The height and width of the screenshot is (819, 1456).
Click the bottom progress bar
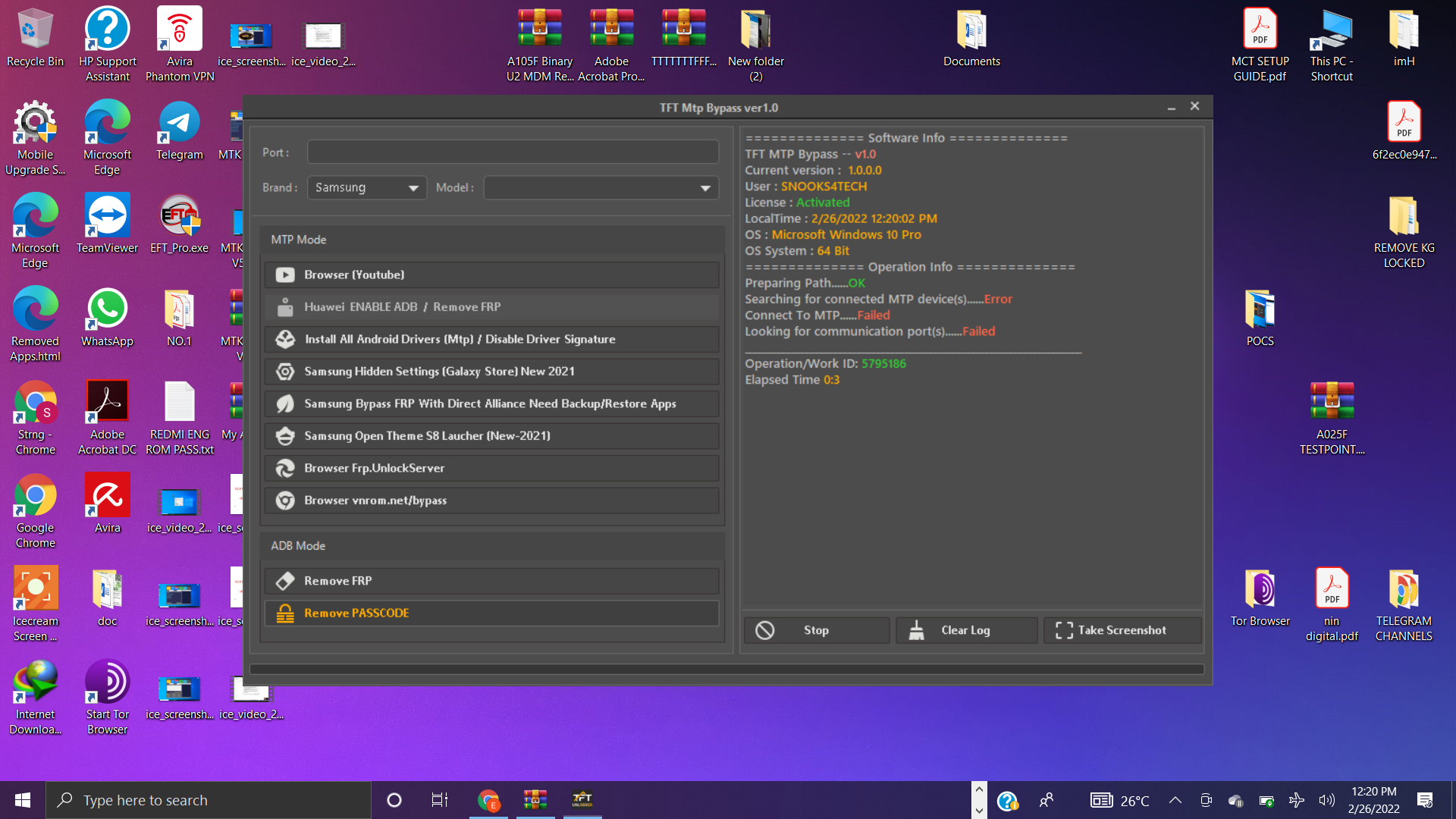point(726,669)
